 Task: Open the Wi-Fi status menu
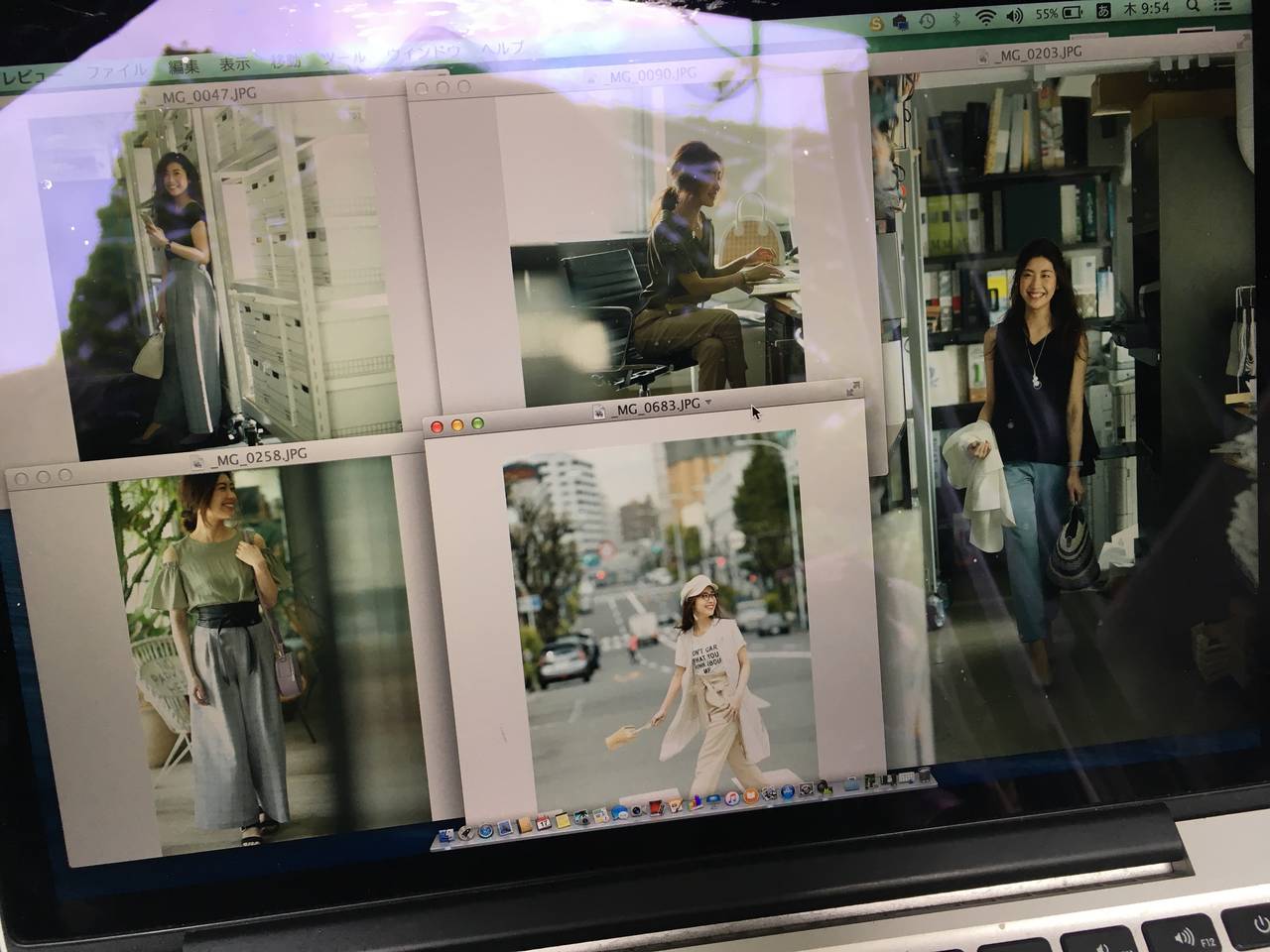[985, 19]
